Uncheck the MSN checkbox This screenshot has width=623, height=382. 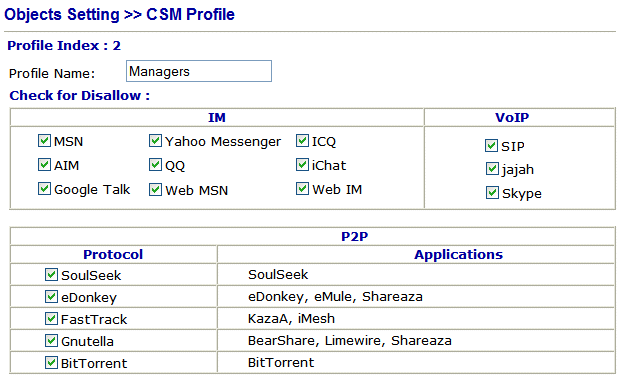click(x=44, y=140)
